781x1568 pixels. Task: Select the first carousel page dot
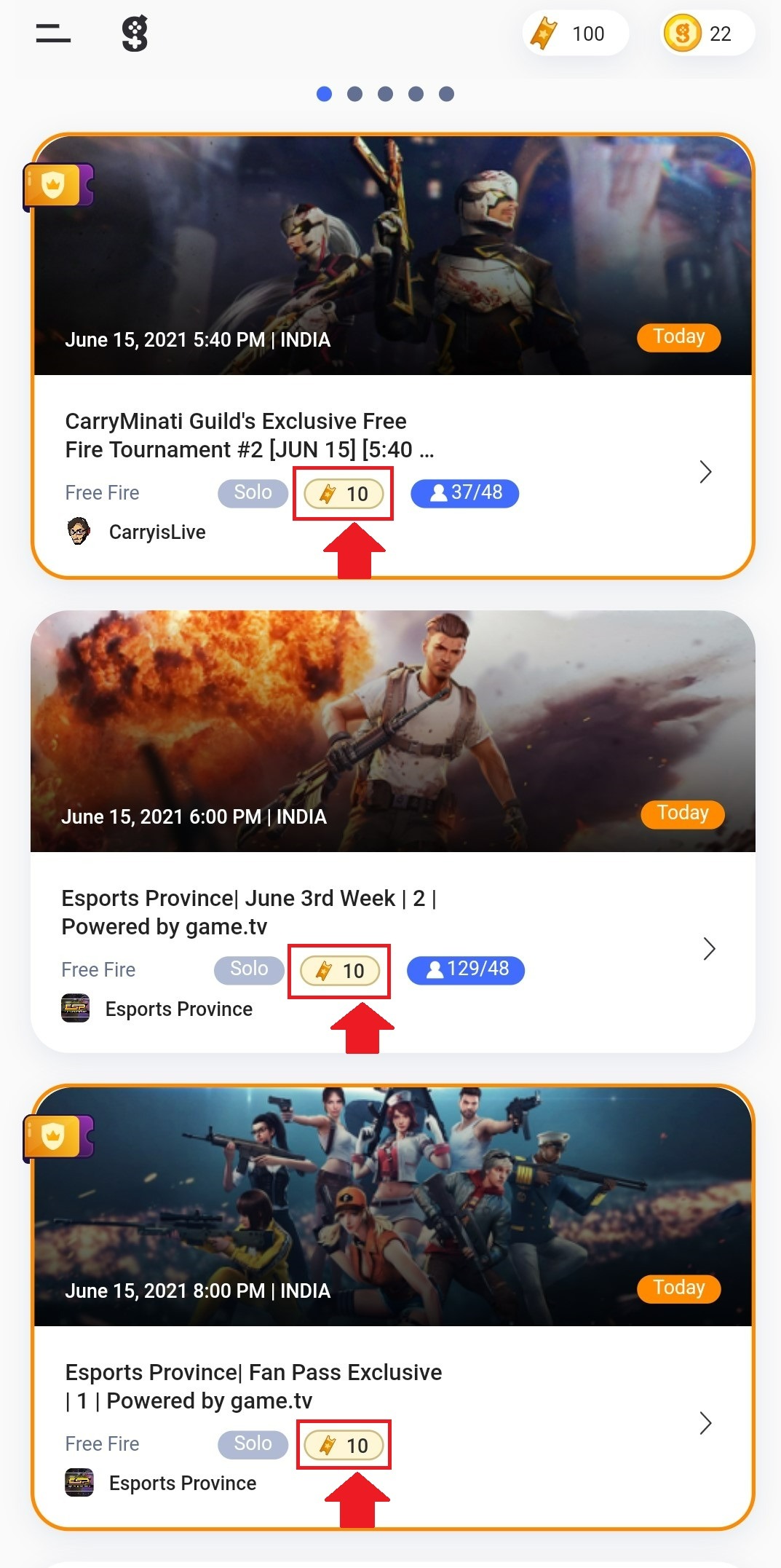point(325,94)
